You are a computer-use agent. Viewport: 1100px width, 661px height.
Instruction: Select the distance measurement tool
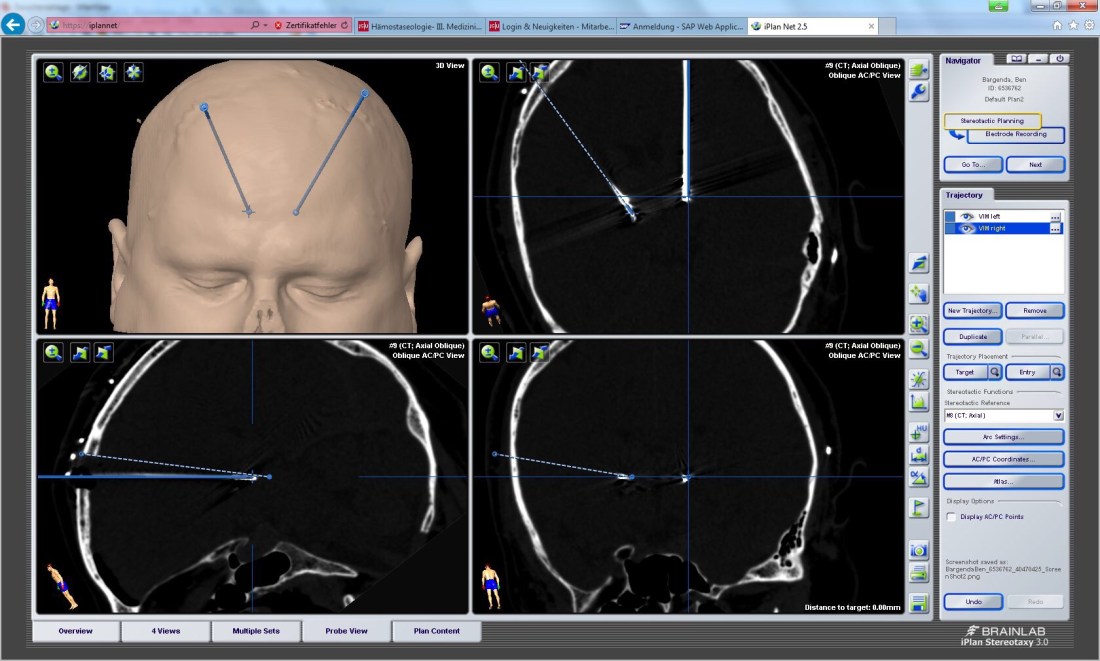(919, 456)
